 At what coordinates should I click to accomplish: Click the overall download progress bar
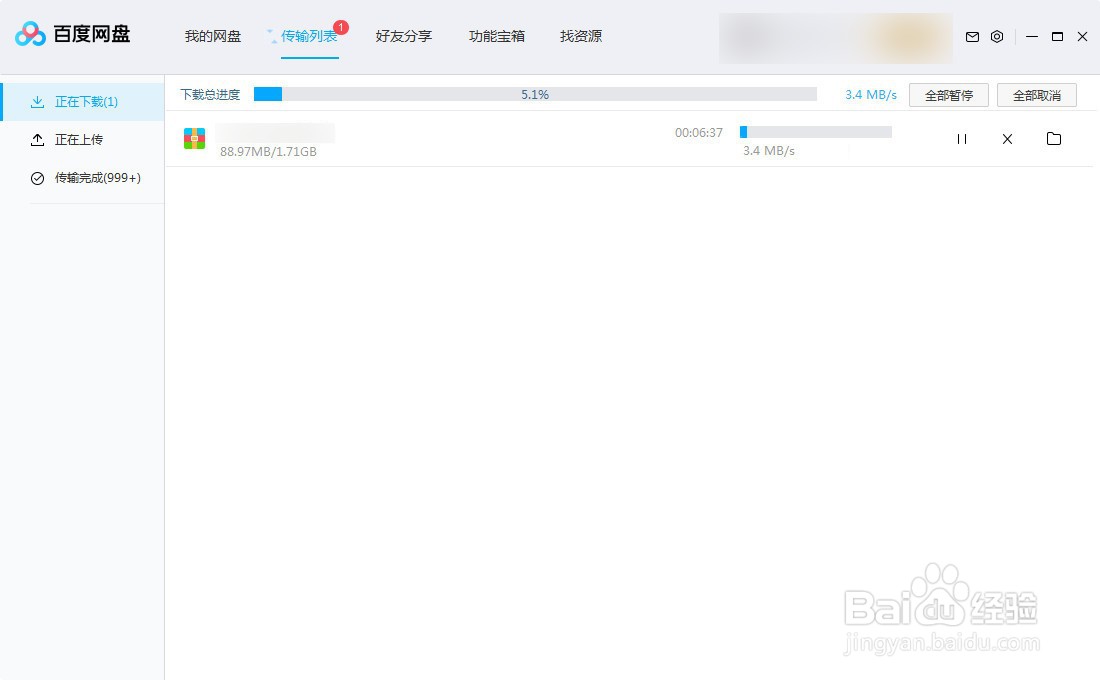click(535, 94)
